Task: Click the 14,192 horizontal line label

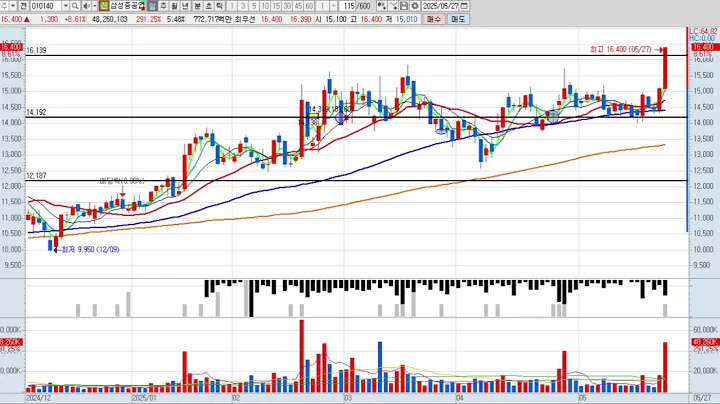Action: (36, 112)
